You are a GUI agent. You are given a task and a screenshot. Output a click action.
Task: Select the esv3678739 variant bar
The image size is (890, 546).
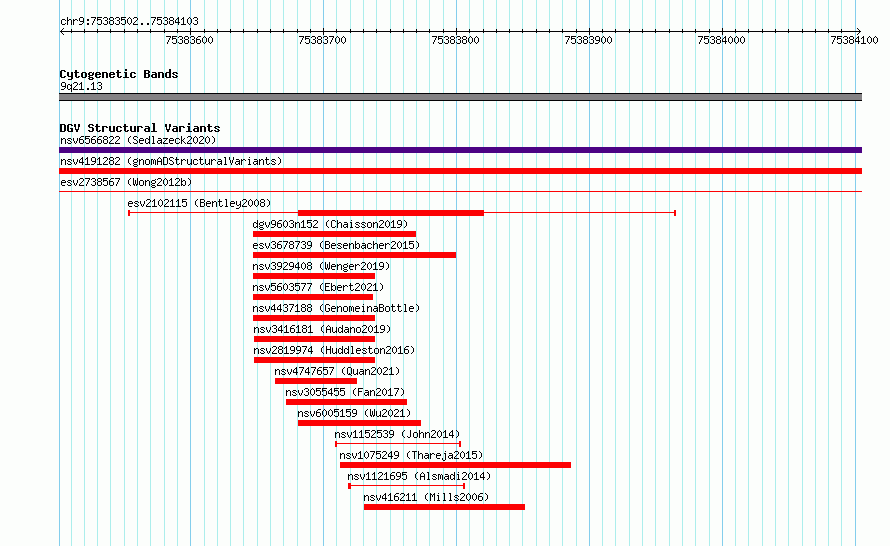point(354,255)
